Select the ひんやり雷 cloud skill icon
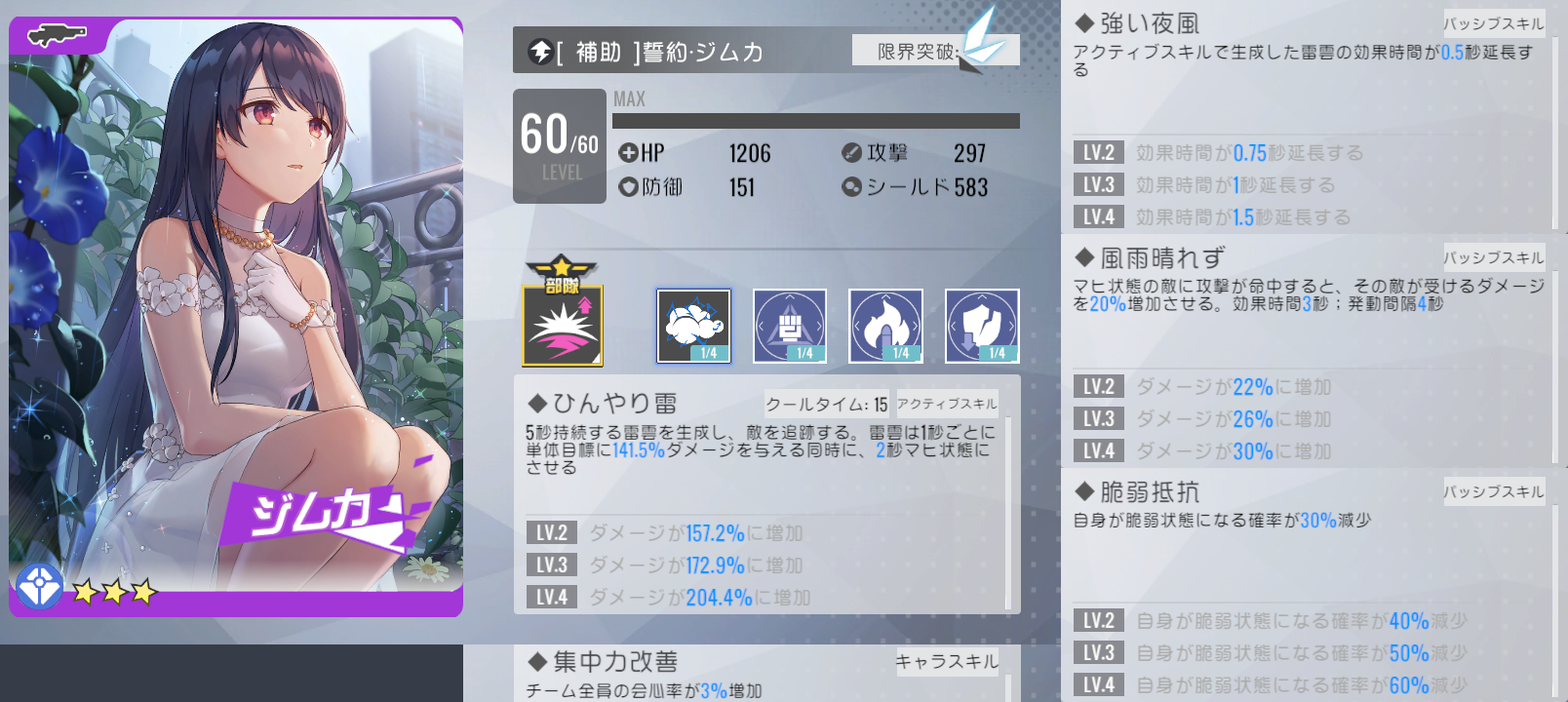Viewport: 1568px width, 702px height. click(693, 326)
